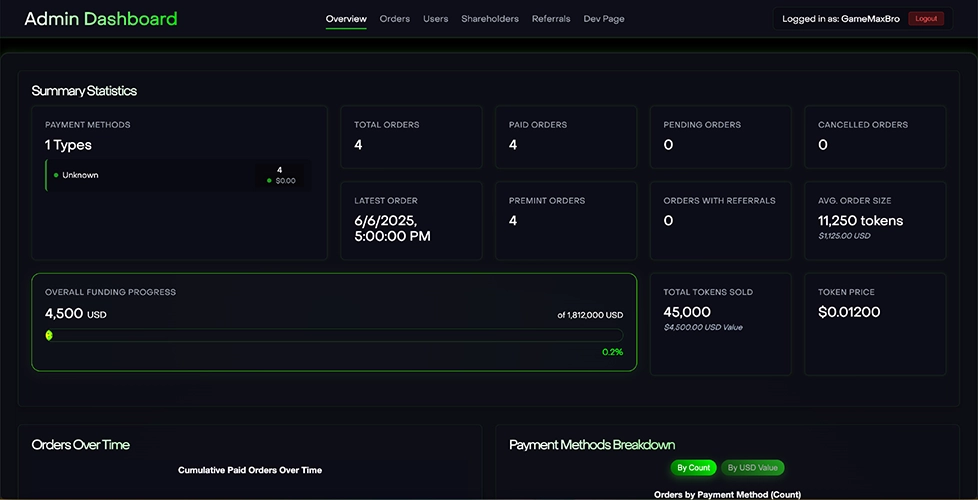Click the green dot beside Unknown

coord(56,176)
